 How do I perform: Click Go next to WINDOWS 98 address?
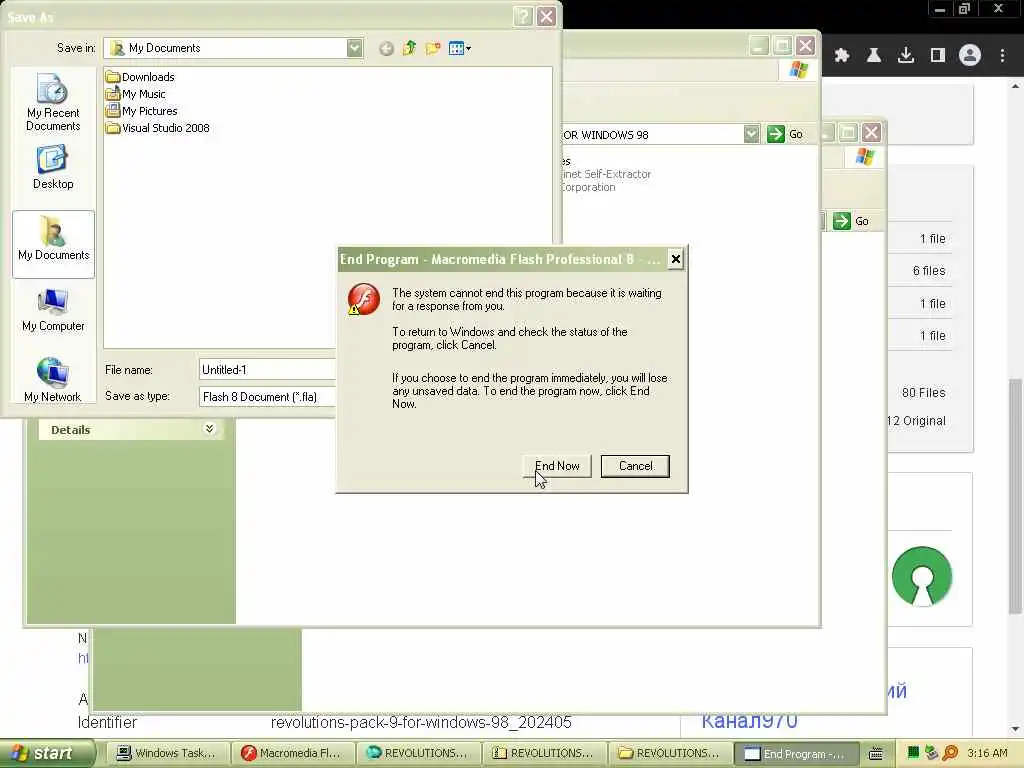[785, 134]
